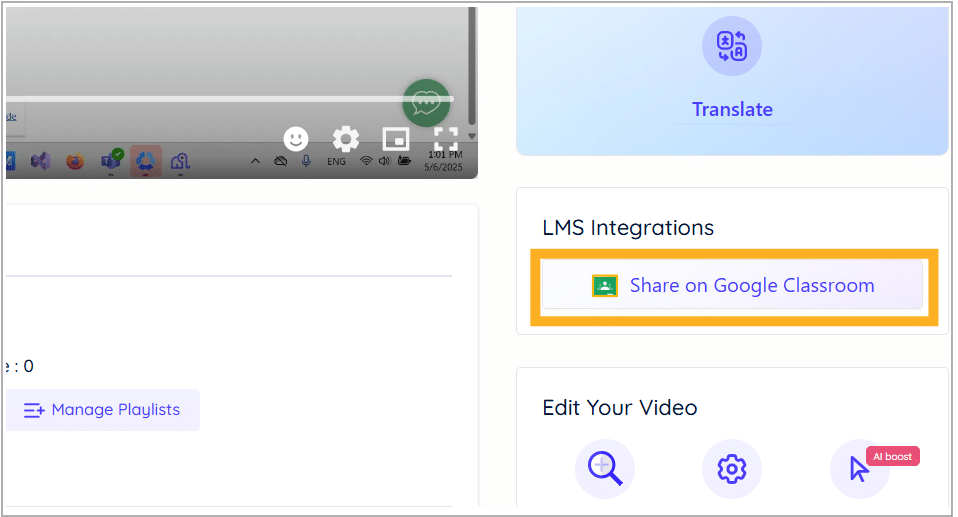The width and height of the screenshot is (958, 517).
Task: Open Manage Playlists
Action: tap(102, 409)
